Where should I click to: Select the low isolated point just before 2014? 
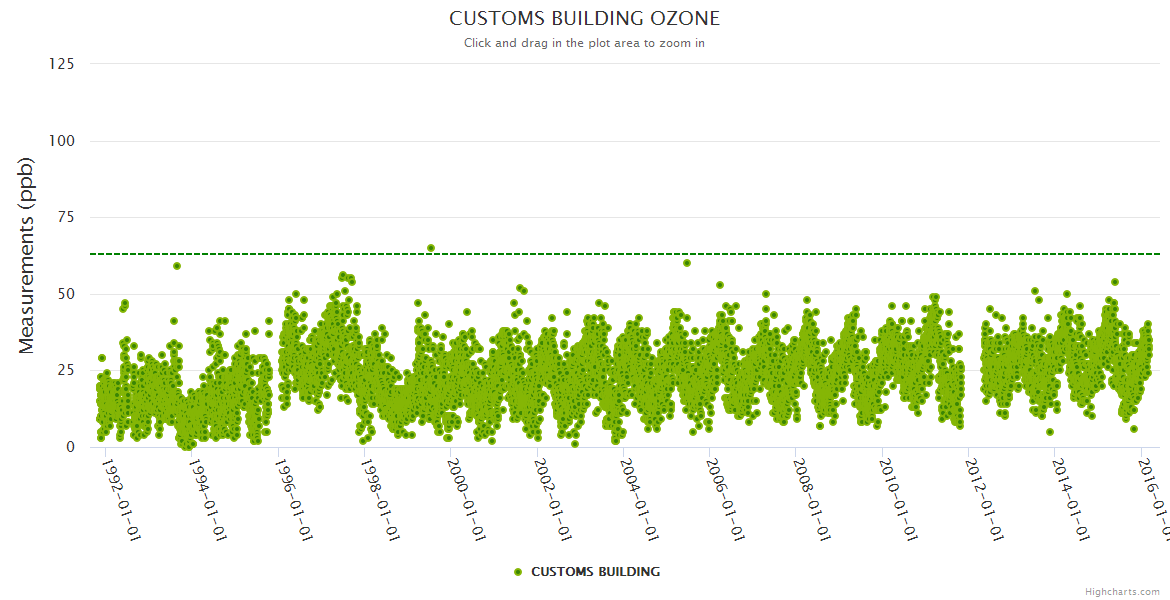click(x=1050, y=432)
